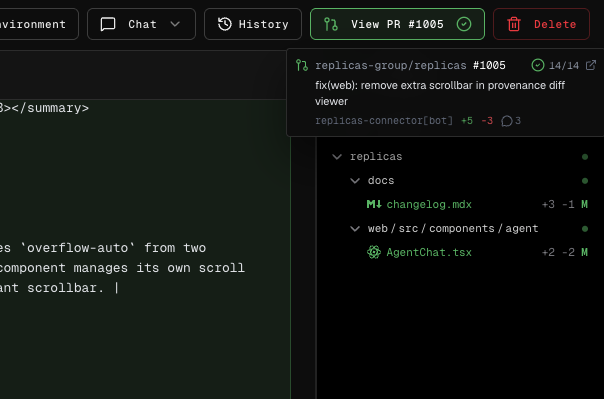Screen dimensions: 604x399
Task: Click the </summary> text in chat
Action: pyautogui.click(x=50, y=108)
